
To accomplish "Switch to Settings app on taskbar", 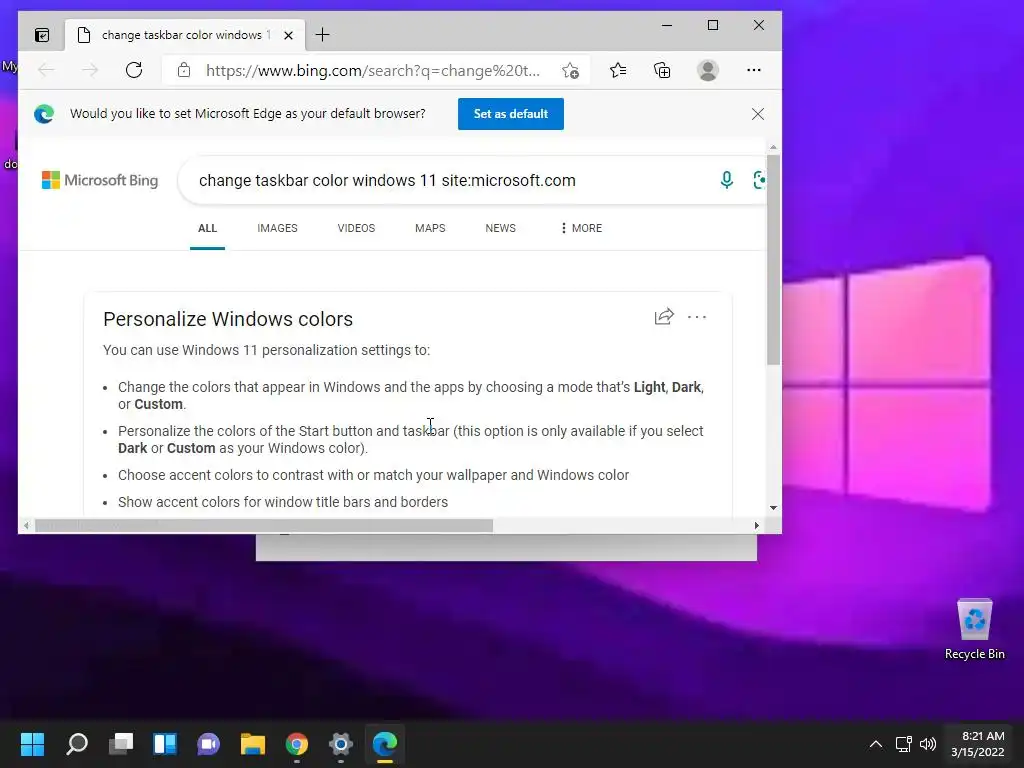I will 341,744.
